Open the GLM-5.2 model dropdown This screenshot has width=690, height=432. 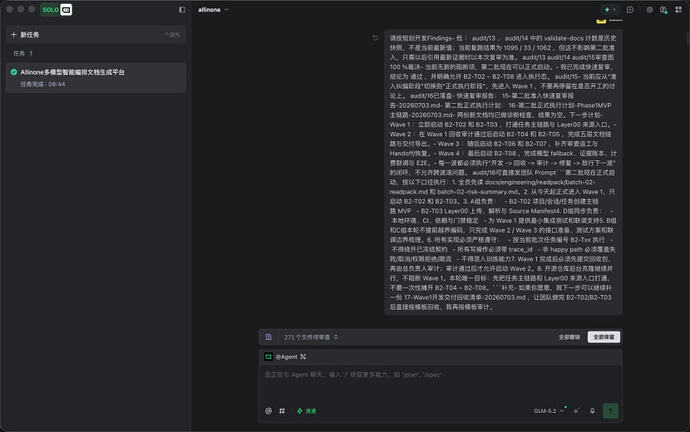tap(548, 411)
